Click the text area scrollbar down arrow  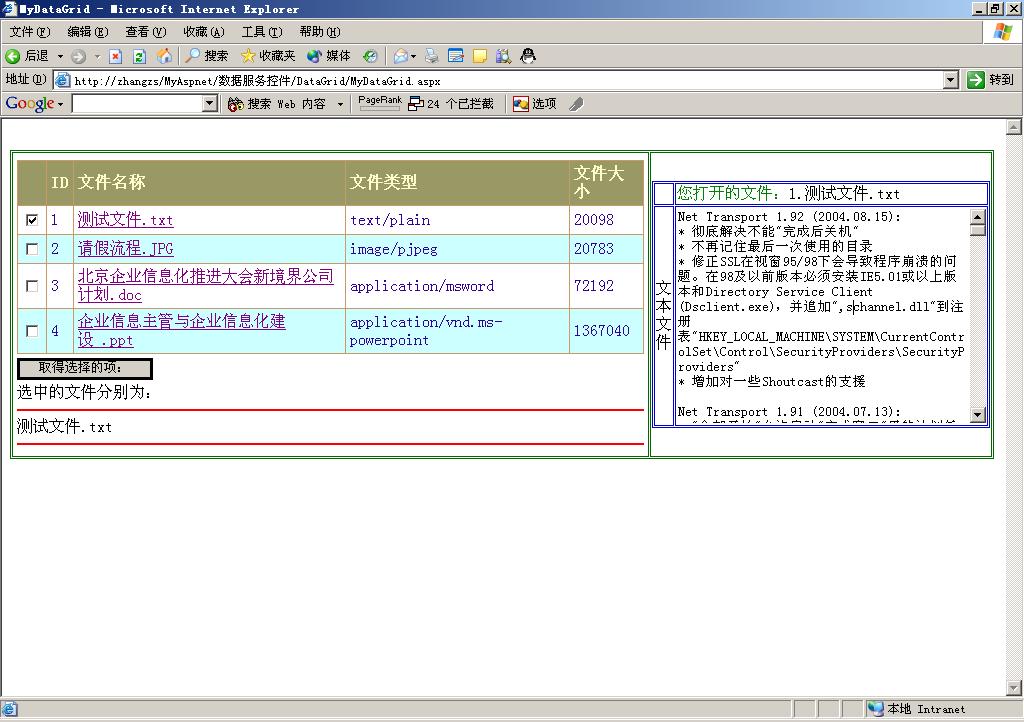978,415
